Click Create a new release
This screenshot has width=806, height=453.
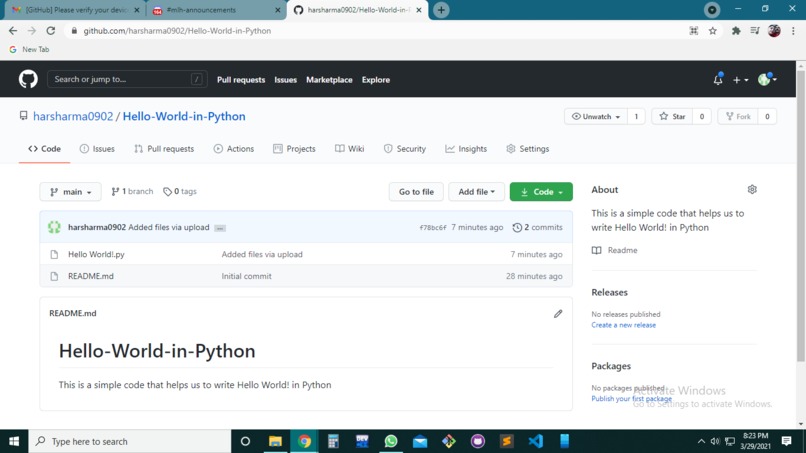tap(624, 325)
